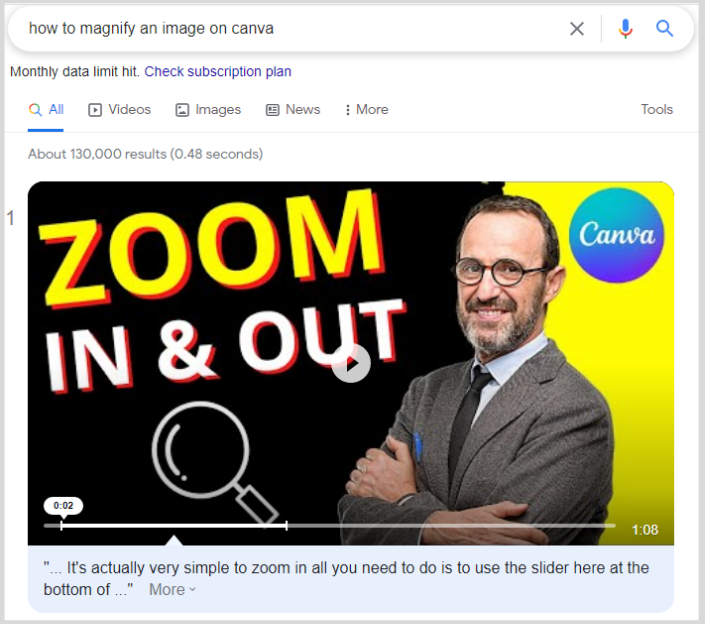The image size is (705, 624).
Task: Click the Canva logo badge in thumbnail
Action: 616,235
